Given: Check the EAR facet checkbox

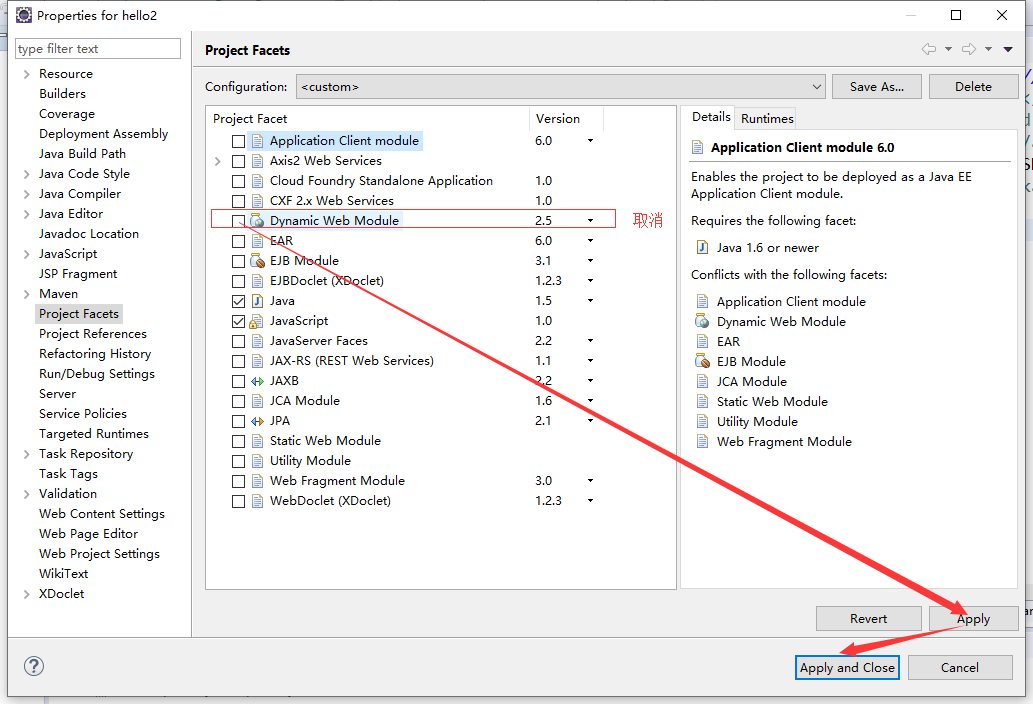Looking at the screenshot, I should point(238,241).
